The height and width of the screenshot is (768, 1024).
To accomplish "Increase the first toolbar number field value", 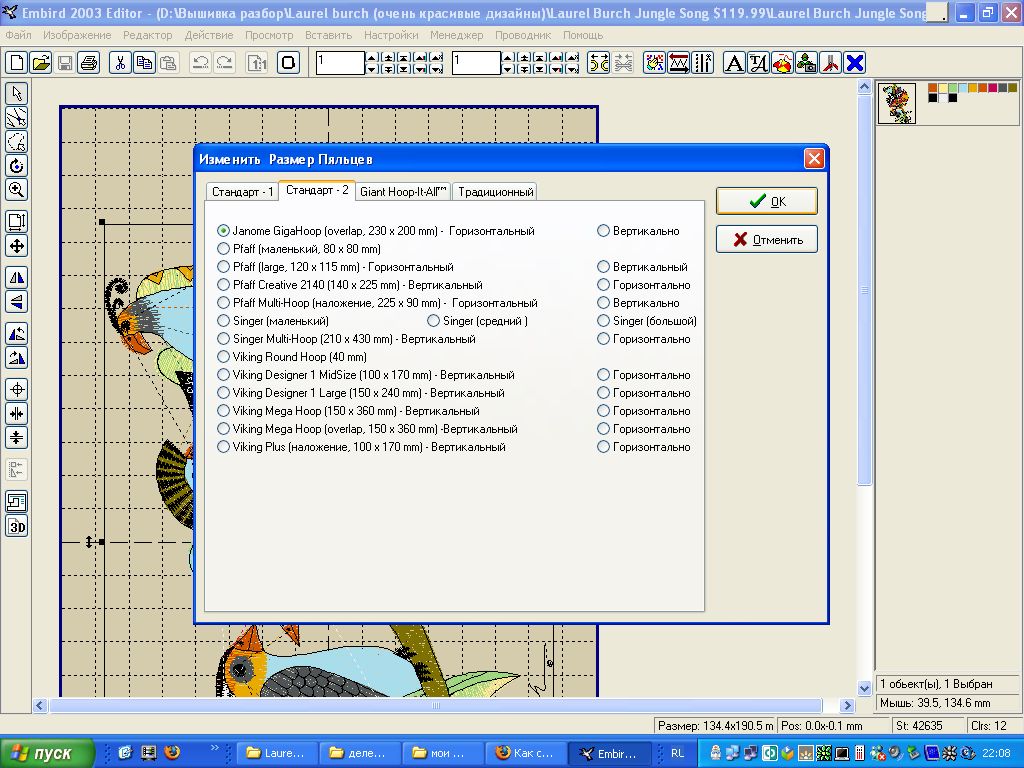I will click(371, 58).
